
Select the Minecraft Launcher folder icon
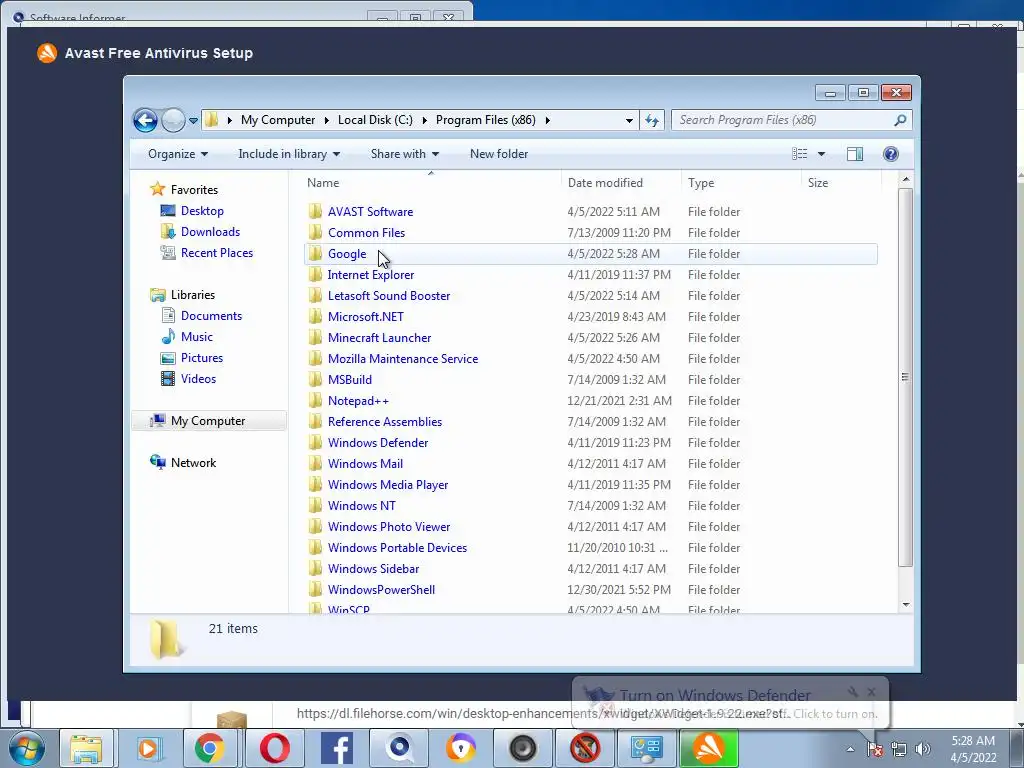pos(315,338)
